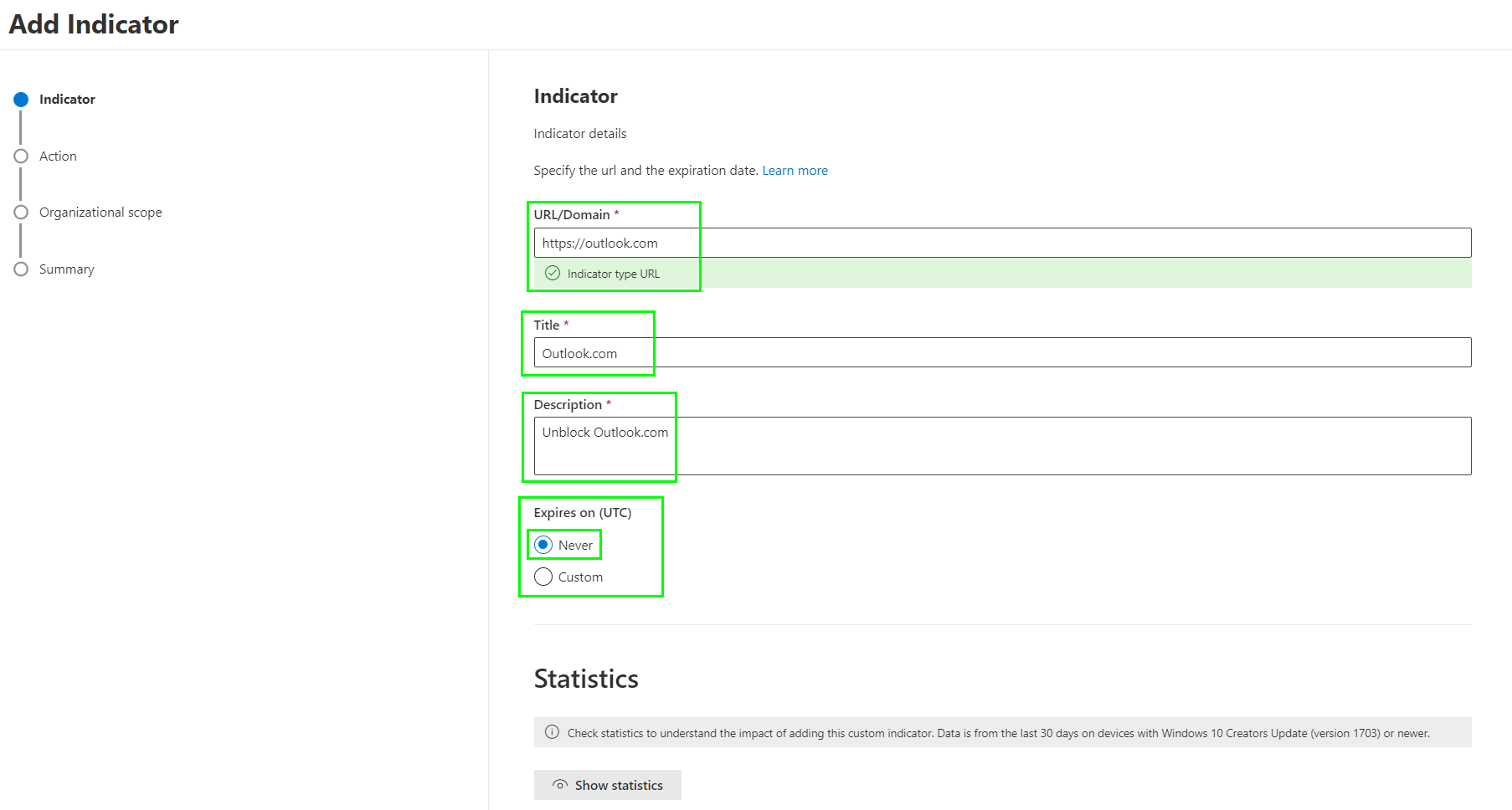Screen dimensions: 1512x810
Task: Click the green checkmark validation icon
Action: 553,274
